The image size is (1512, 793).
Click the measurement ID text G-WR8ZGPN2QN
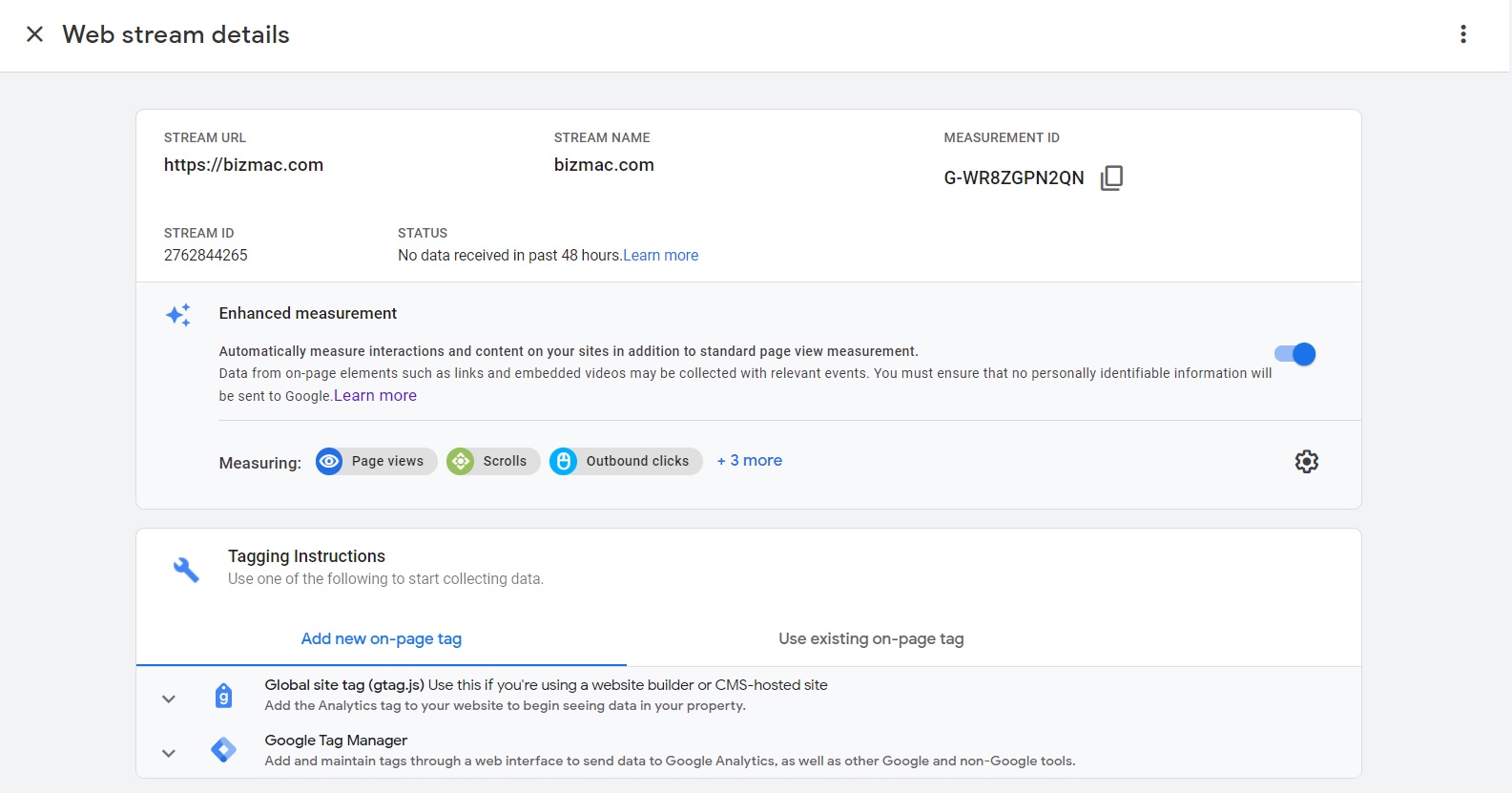click(x=1014, y=178)
